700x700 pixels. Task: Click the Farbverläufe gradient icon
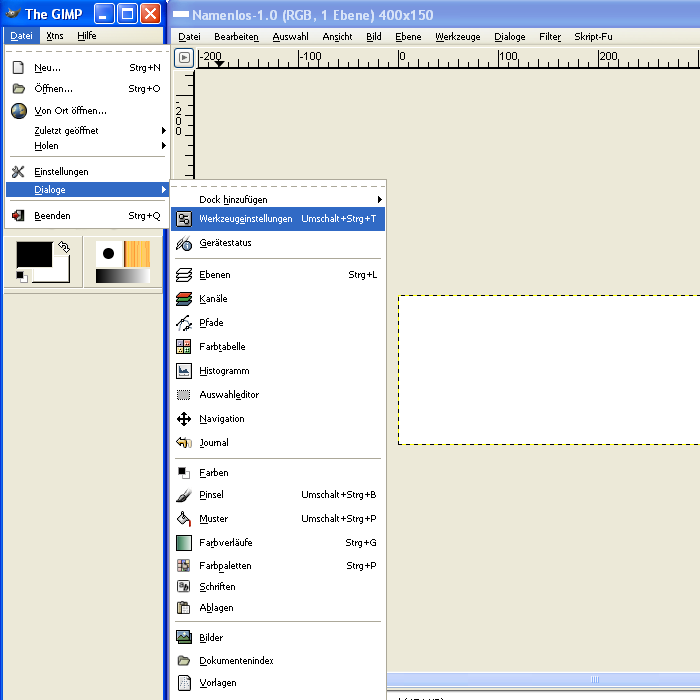pyautogui.click(x=183, y=542)
